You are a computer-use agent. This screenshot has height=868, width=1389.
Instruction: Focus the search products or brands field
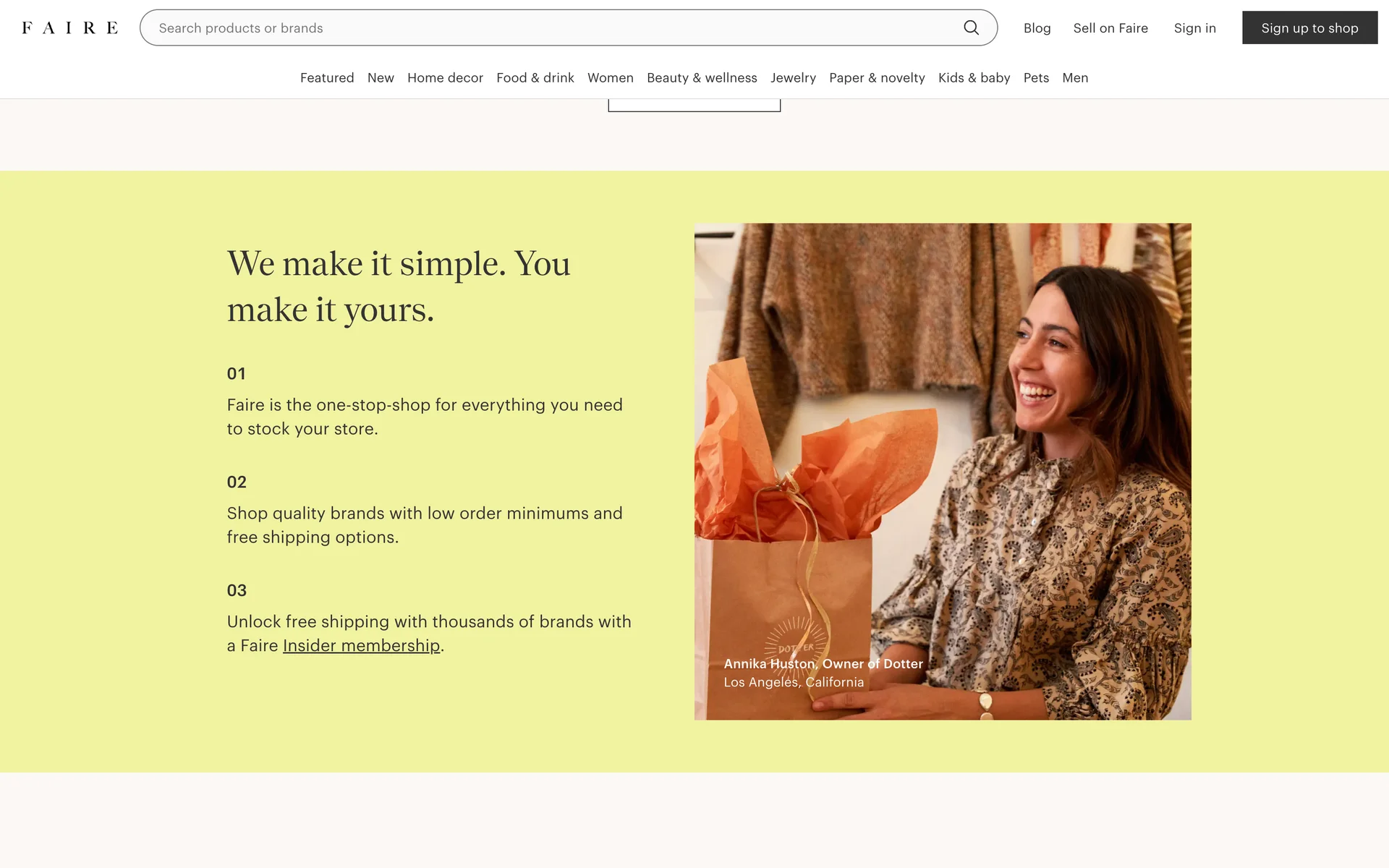point(550,28)
